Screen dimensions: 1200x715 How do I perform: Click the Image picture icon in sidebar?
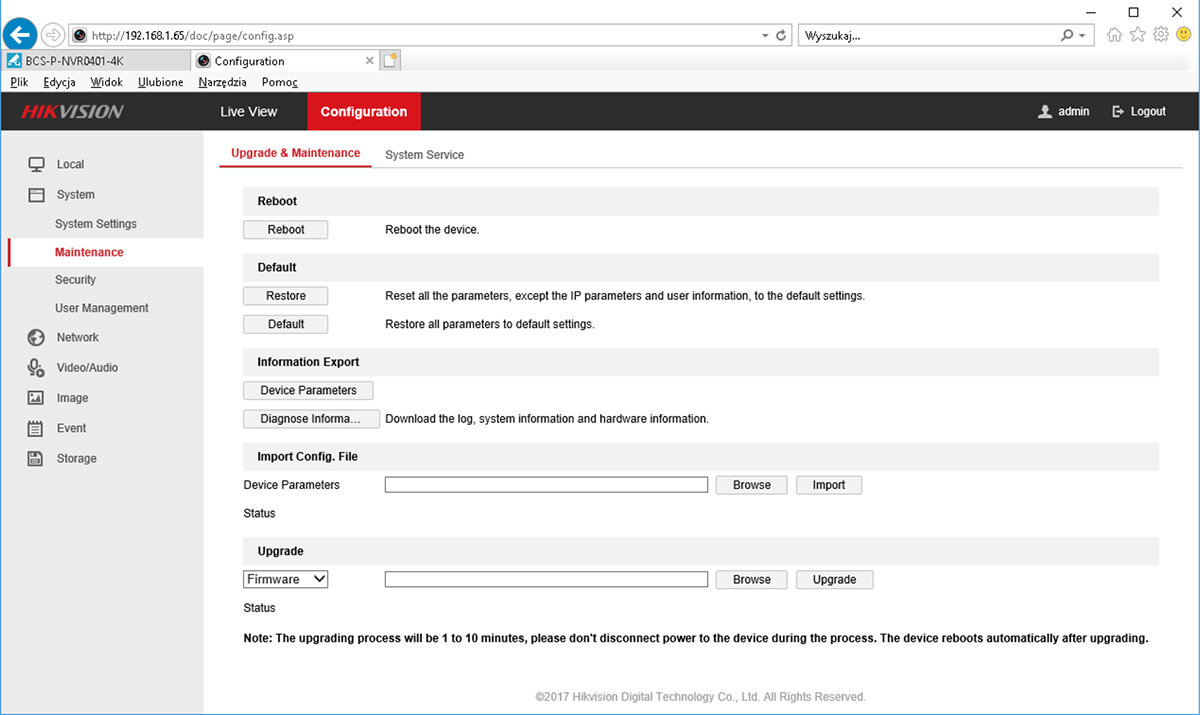(x=36, y=398)
